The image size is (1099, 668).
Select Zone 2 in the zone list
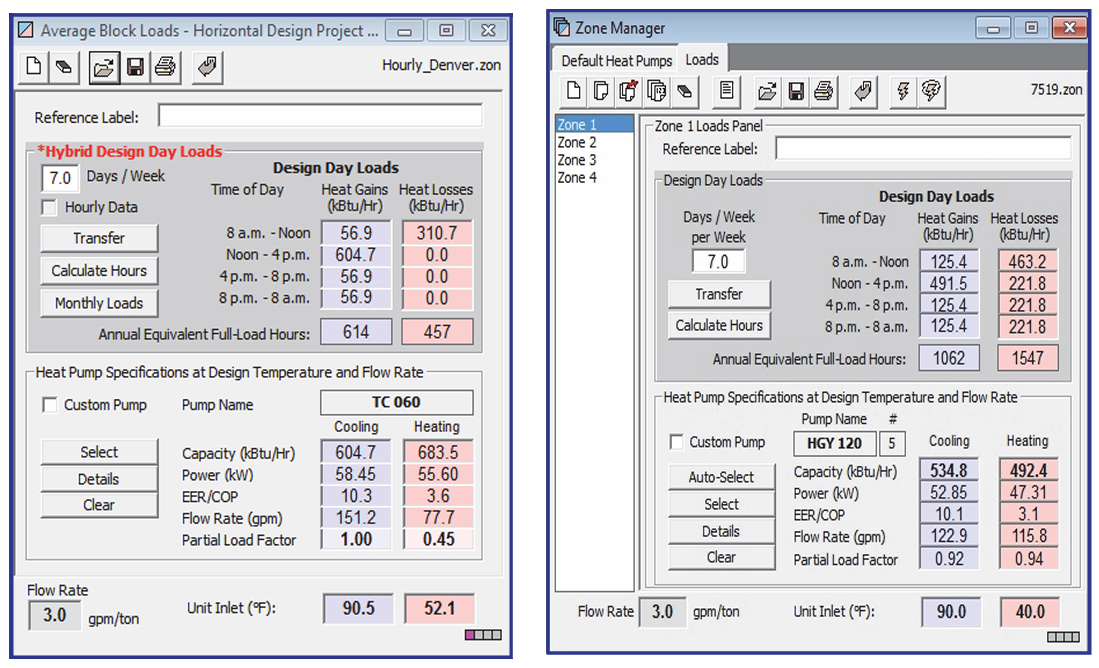tap(594, 142)
